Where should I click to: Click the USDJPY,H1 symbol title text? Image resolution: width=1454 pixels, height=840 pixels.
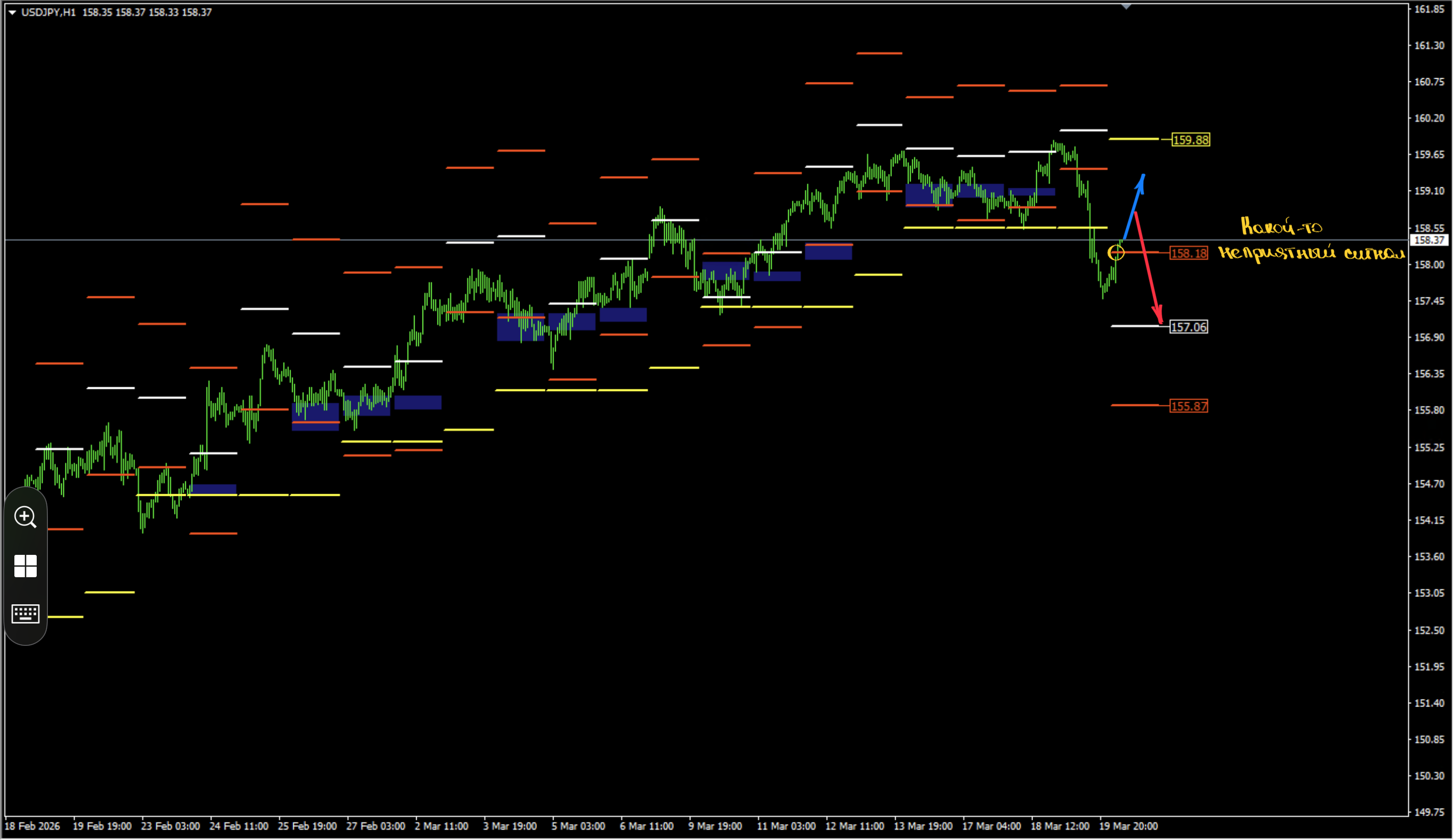click(48, 12)
